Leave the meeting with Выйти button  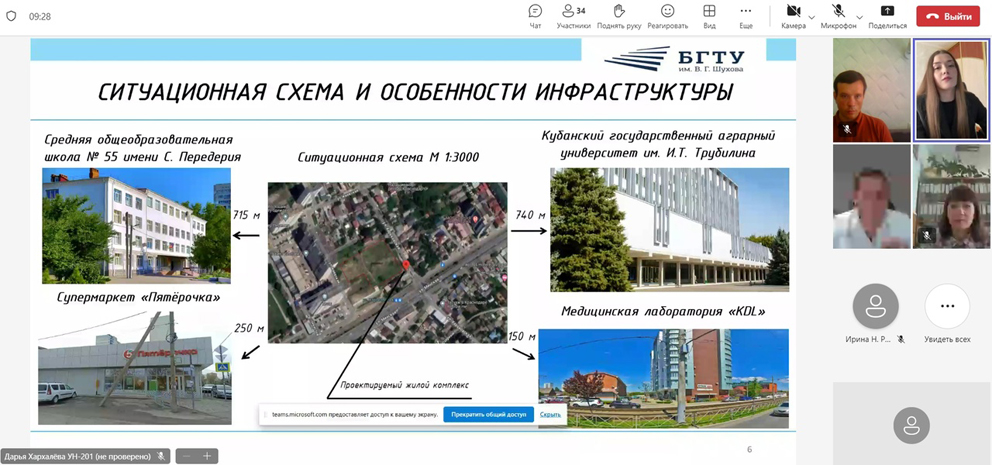[x=948, y=16]
